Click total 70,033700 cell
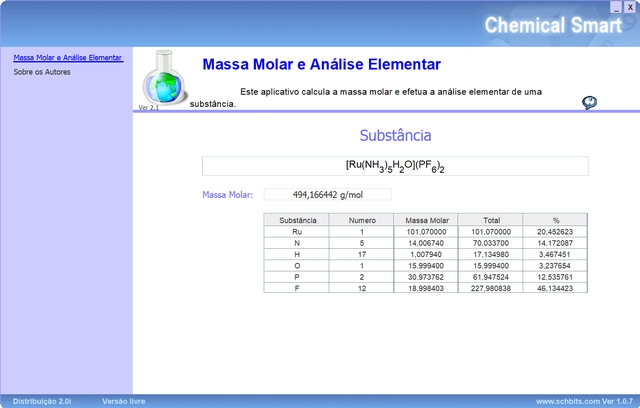The image size is (640, 408). click(x=491, y=243)
